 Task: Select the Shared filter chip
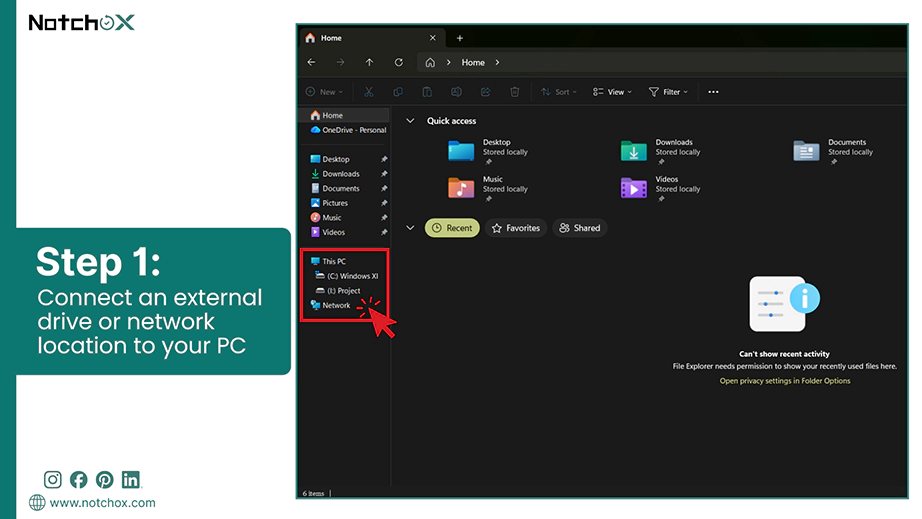pos(580,228)
